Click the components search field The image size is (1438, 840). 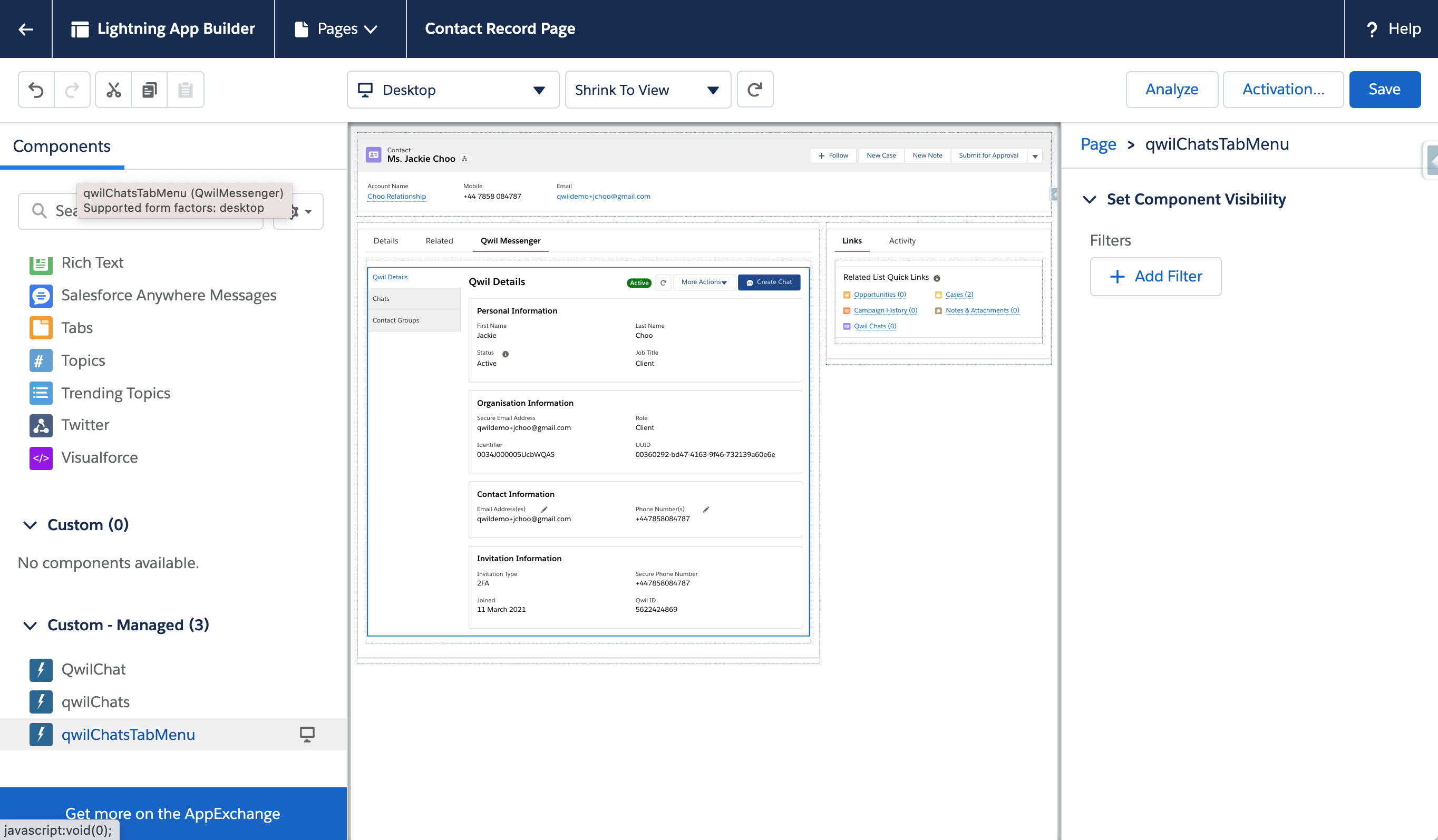140,212
